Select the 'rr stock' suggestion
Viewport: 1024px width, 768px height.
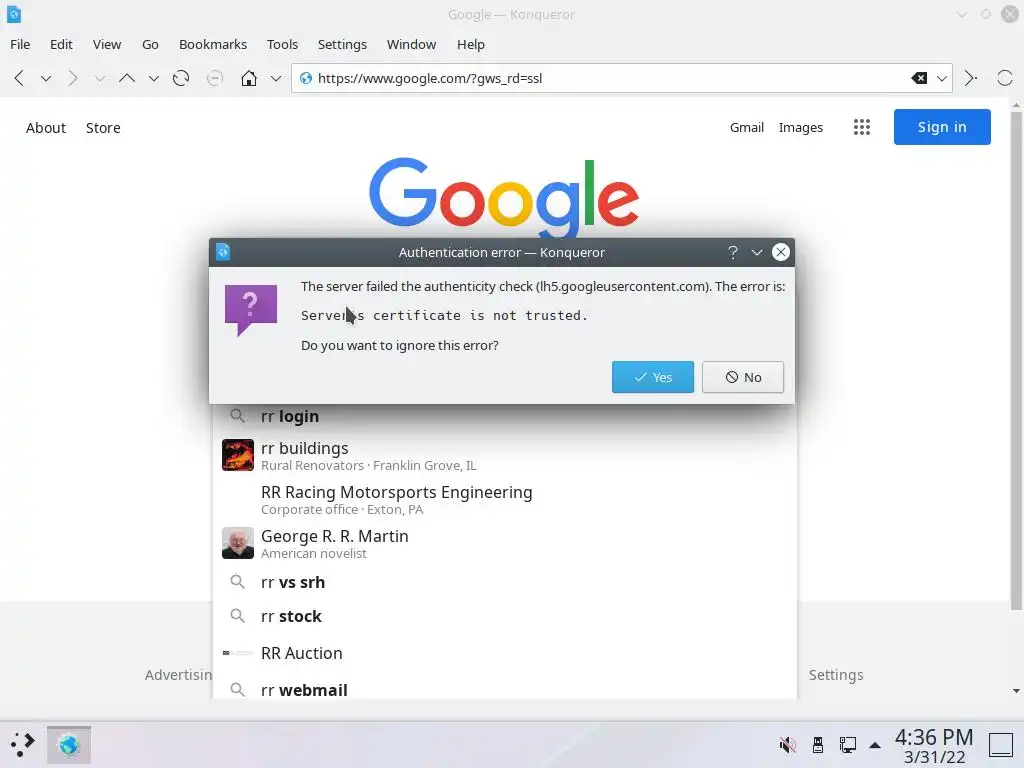click(504, 616)
